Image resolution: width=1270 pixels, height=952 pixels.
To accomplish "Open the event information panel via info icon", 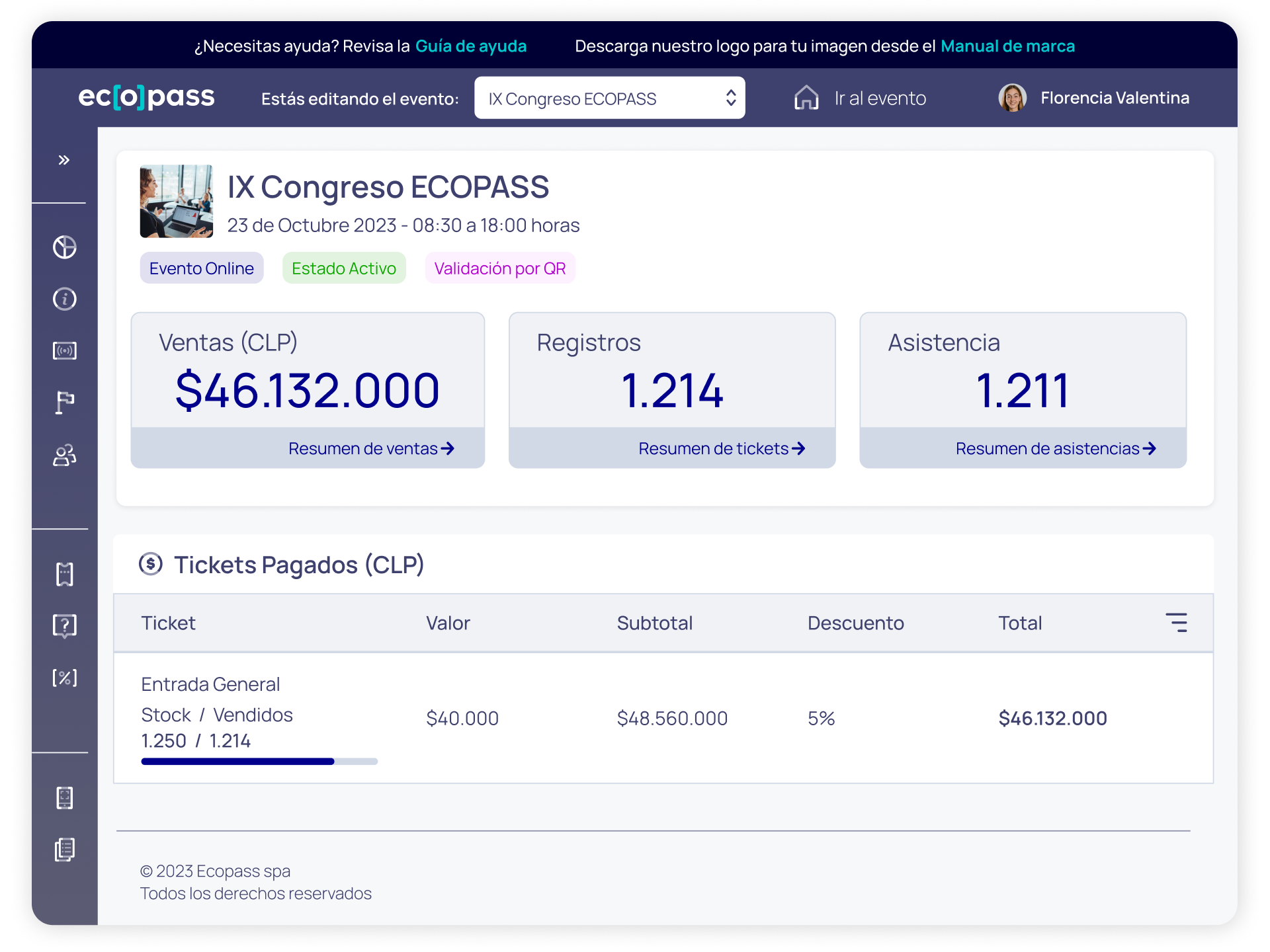I will (64, 299).
